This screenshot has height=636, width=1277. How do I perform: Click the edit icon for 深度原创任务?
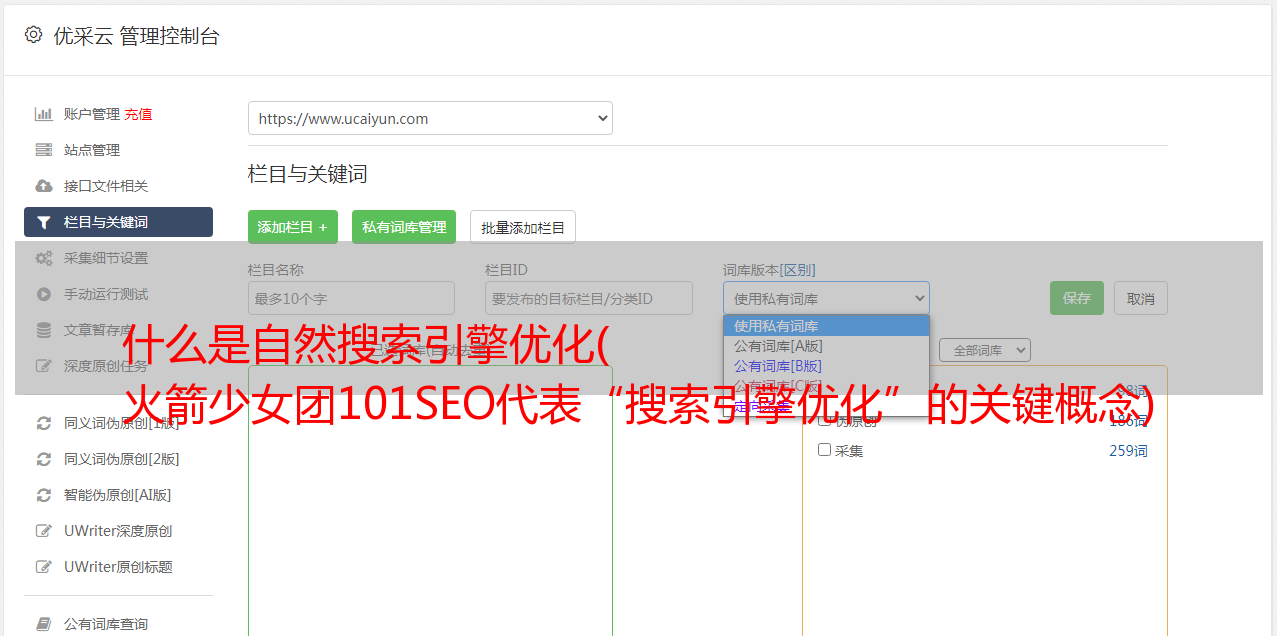(x=43, y=366)
